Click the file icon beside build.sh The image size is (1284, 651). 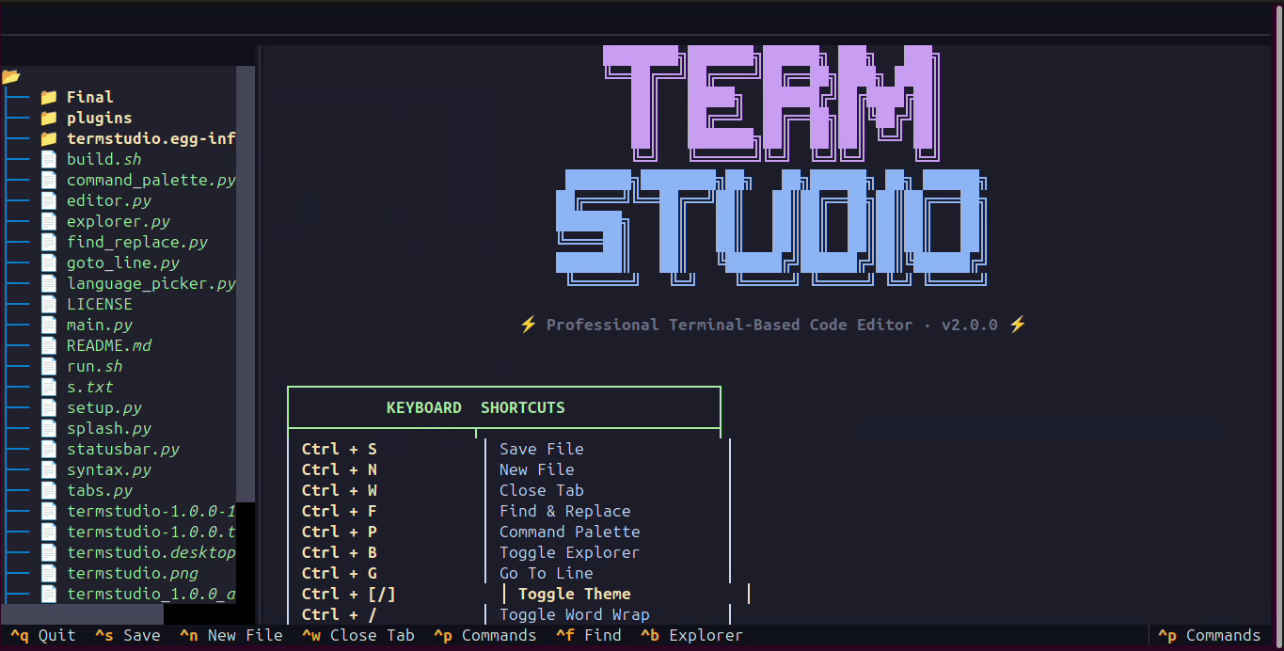coord(48,159)
